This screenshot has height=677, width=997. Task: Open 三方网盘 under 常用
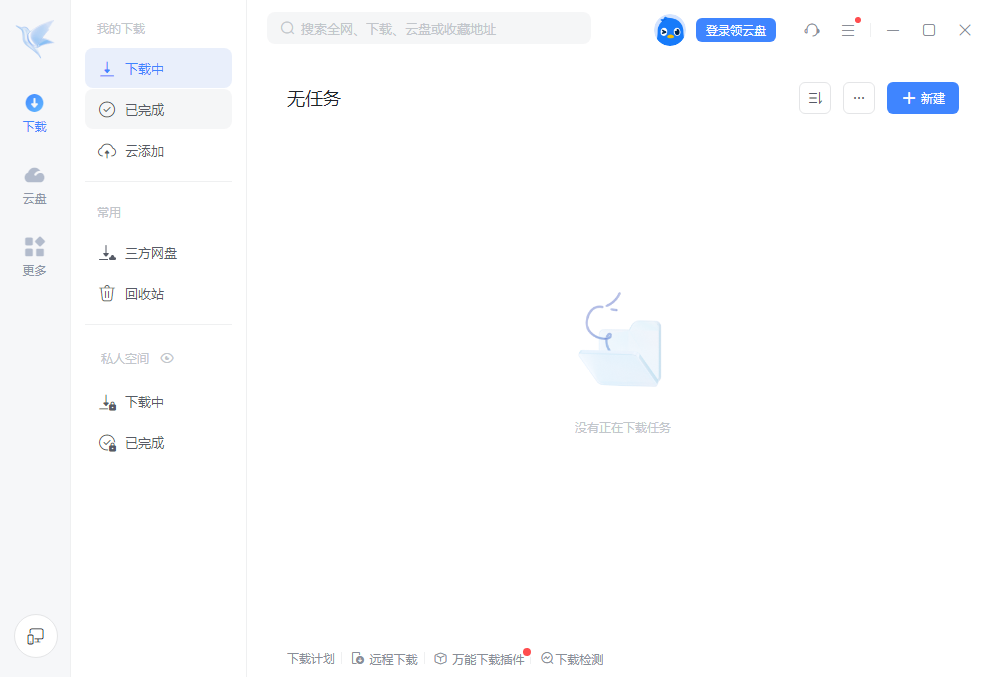pyautogui.click(x=158, y=253)
